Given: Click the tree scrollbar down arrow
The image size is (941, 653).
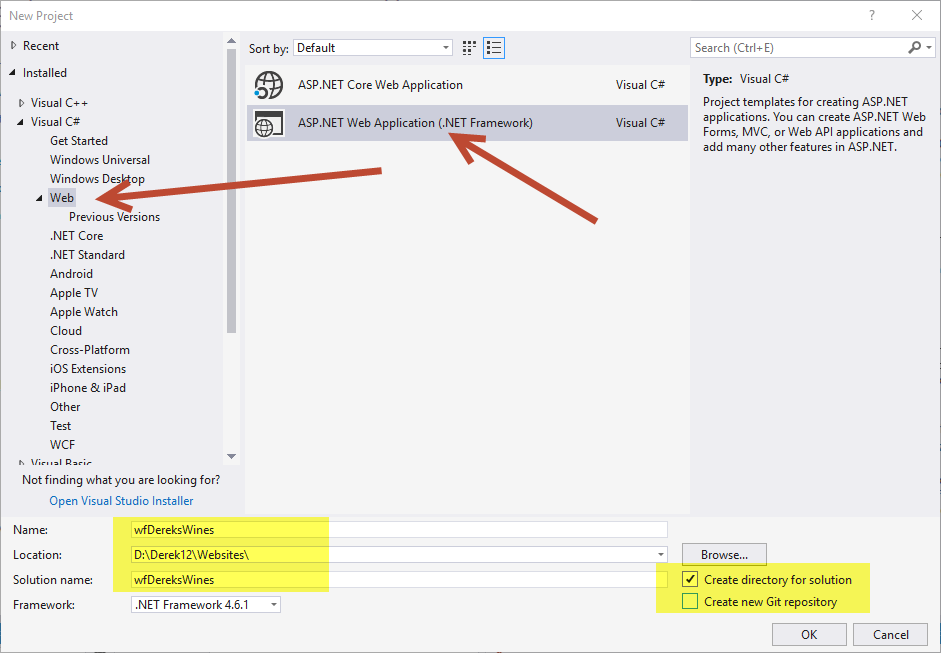Looking at the screenshot, I should pyautogui.click(x=231, y=457).
